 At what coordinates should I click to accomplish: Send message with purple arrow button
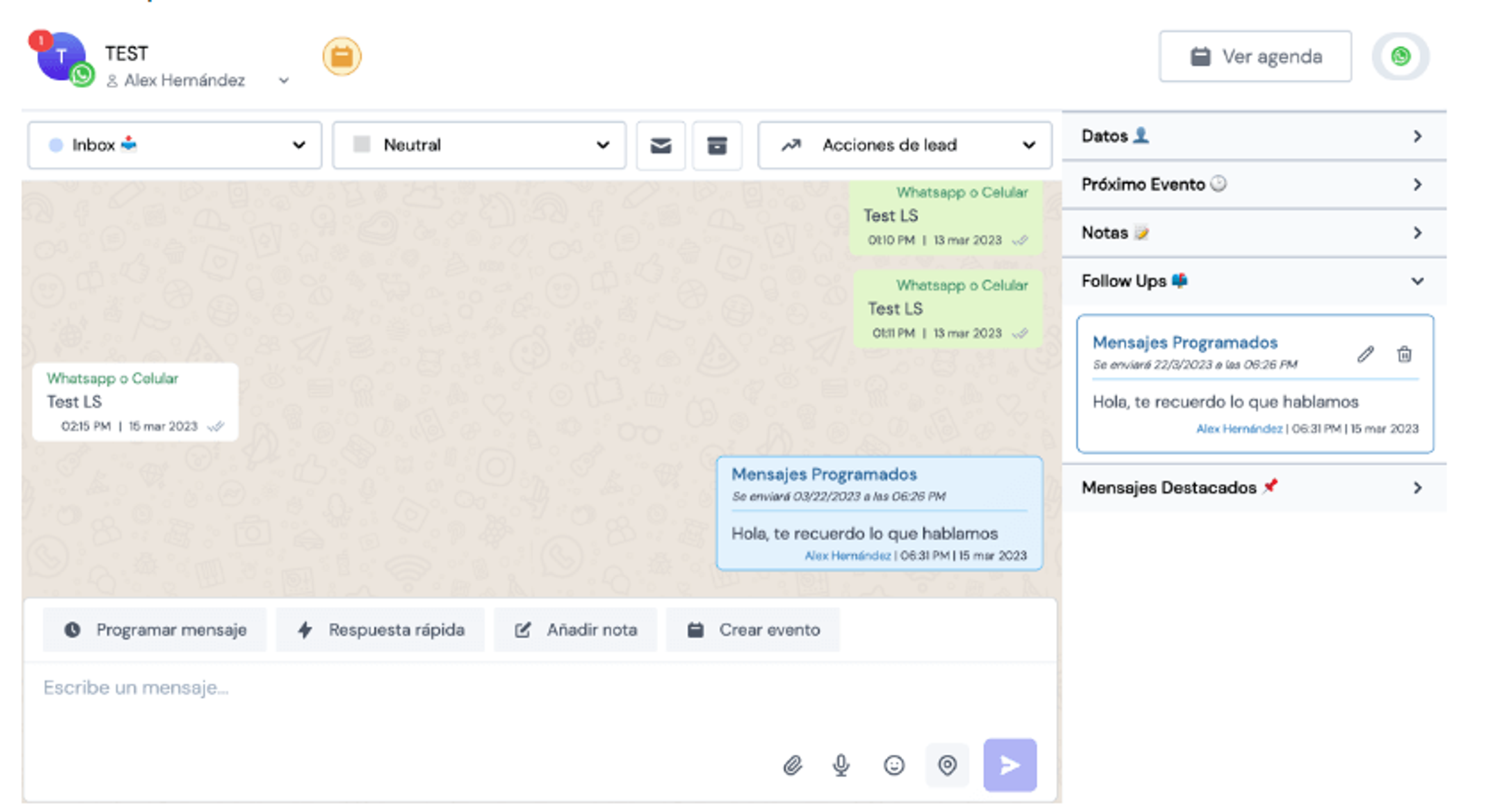[1010, 765]
